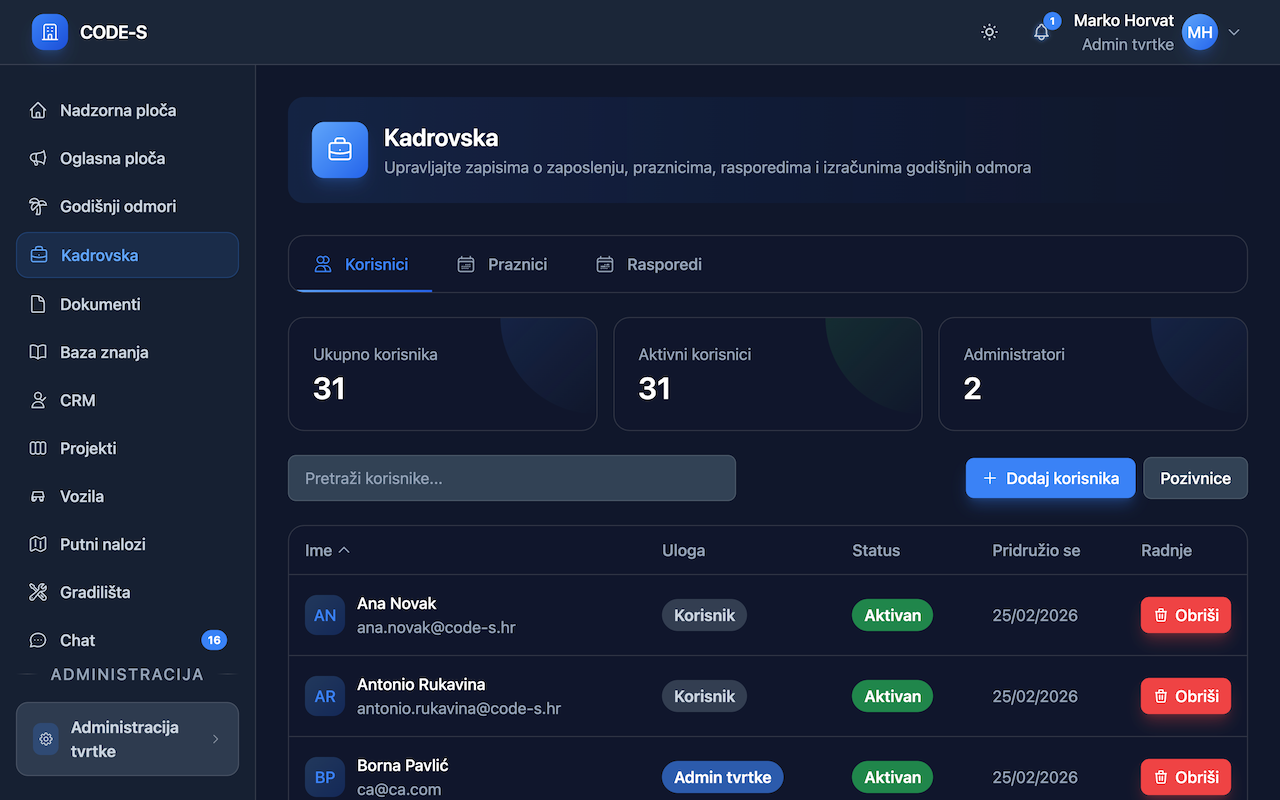Expand Administracija tvrtke with its arrow
Image resolution: width=1280 pixels, height=800 pixels.
[x=216, y=739]
